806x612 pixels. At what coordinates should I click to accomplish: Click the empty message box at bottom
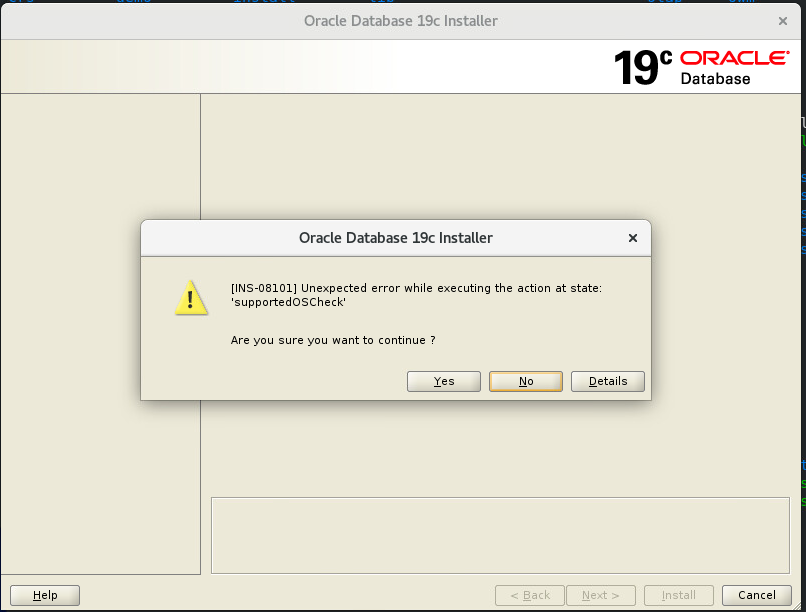(x=500, y=535)
